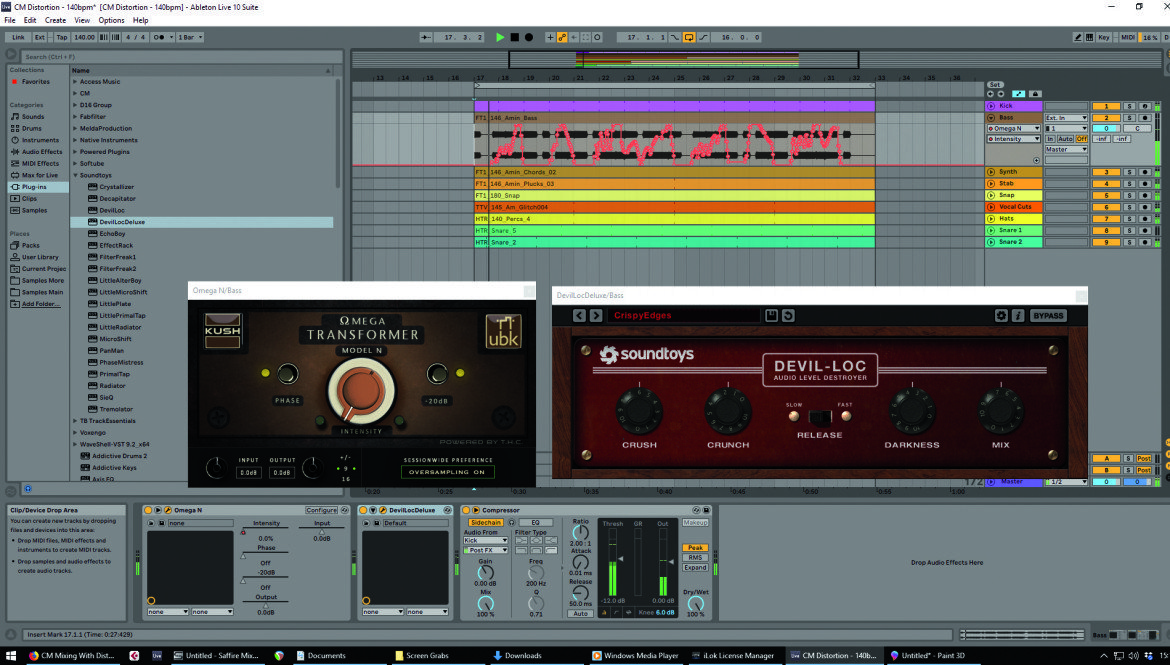This screenshot has width=1170, height=665.
Task: Select next preset arrow in DevilLocDeluxe
Action: point(595,316)
